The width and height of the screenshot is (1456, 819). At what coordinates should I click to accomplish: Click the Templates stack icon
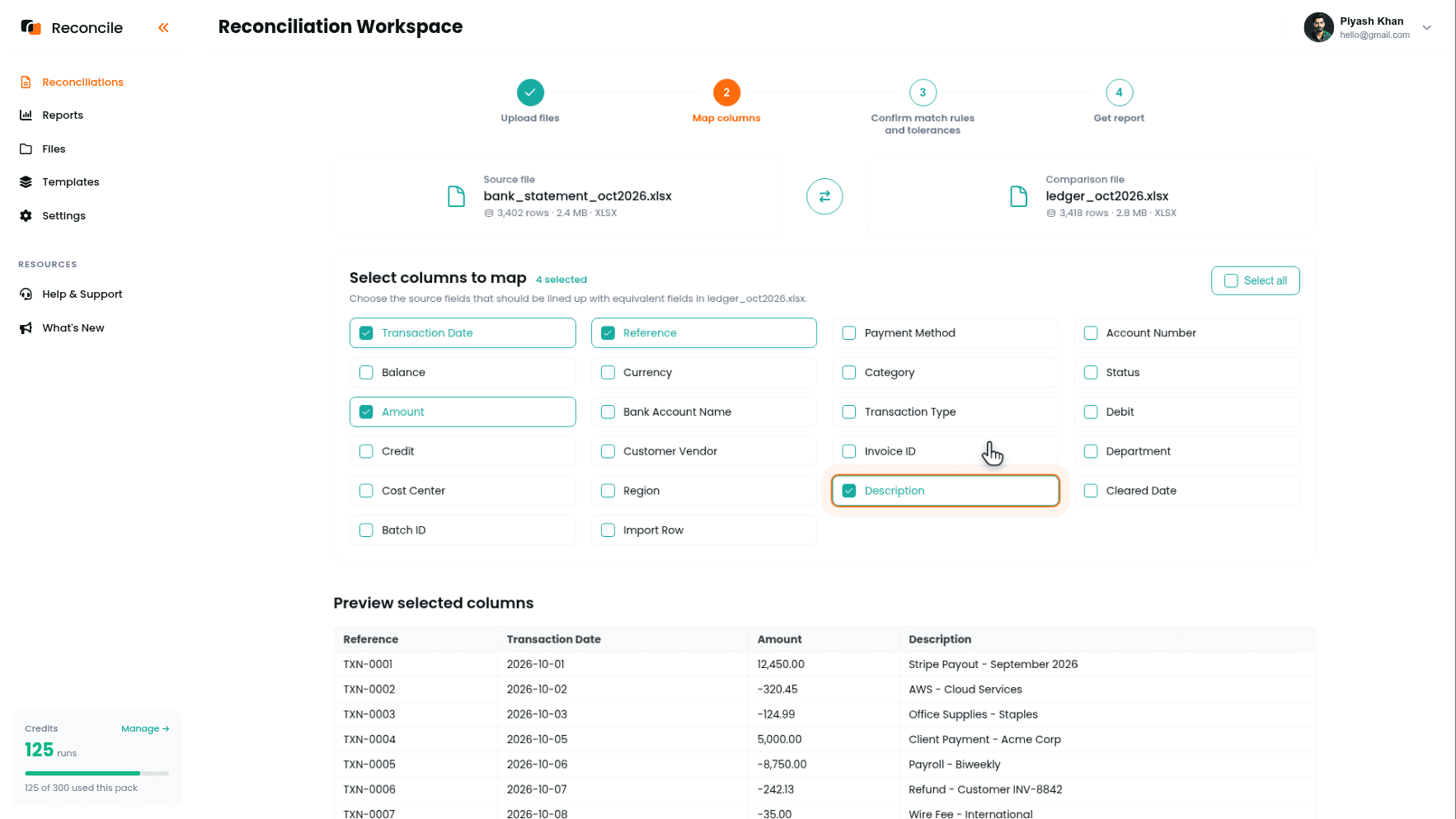coord(26,182)
